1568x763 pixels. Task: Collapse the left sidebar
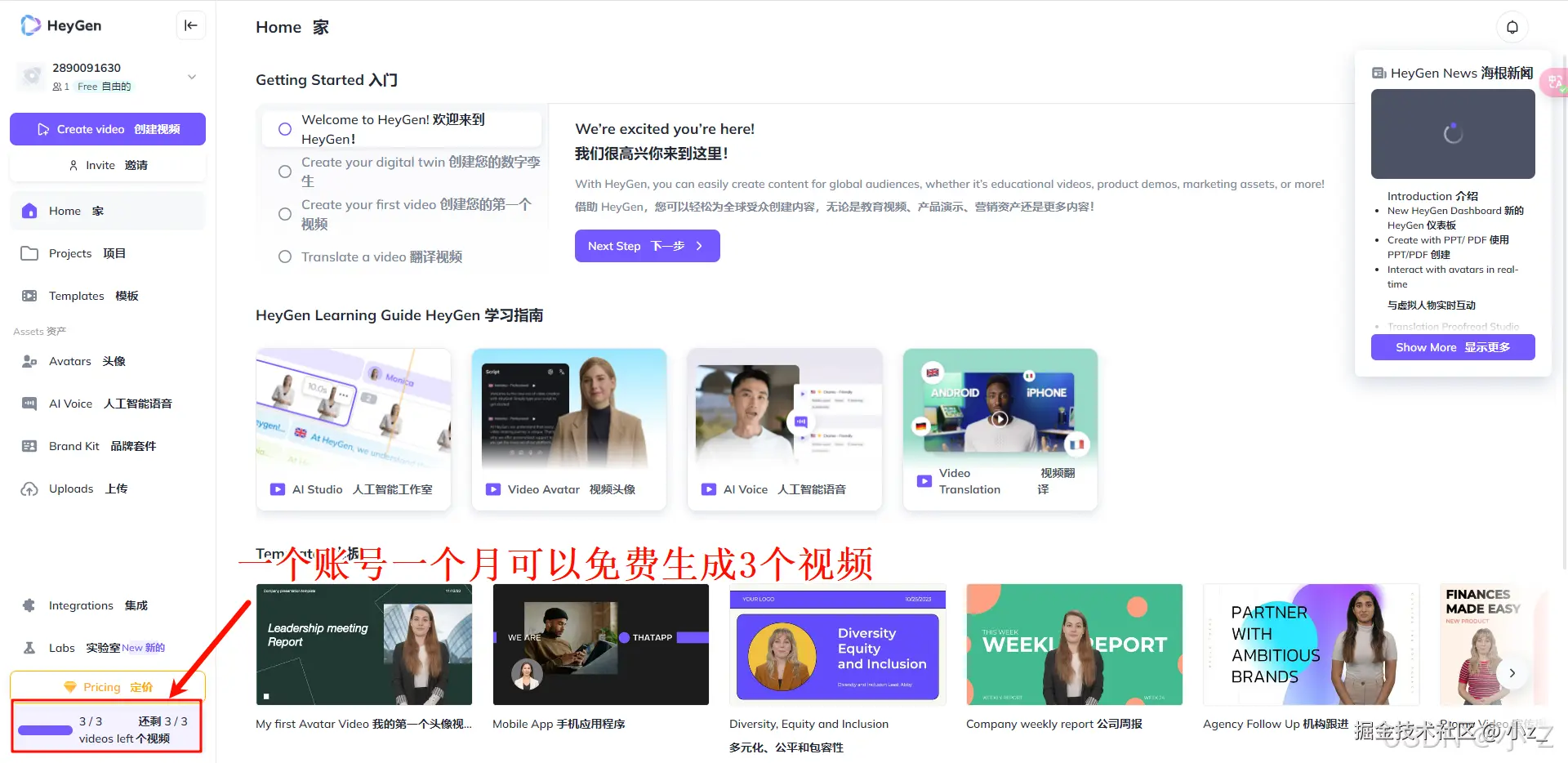coord(190,25)
